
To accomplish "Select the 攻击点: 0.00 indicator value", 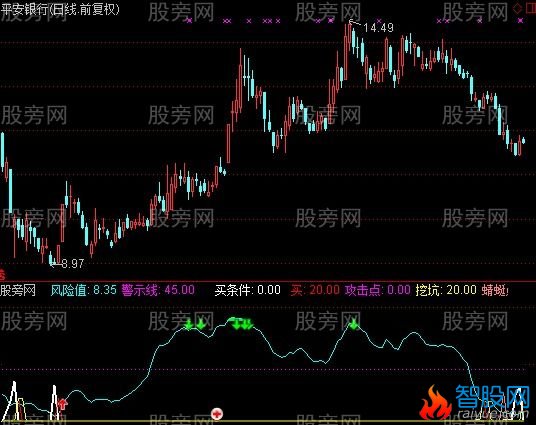I will [x=377, y=290].
